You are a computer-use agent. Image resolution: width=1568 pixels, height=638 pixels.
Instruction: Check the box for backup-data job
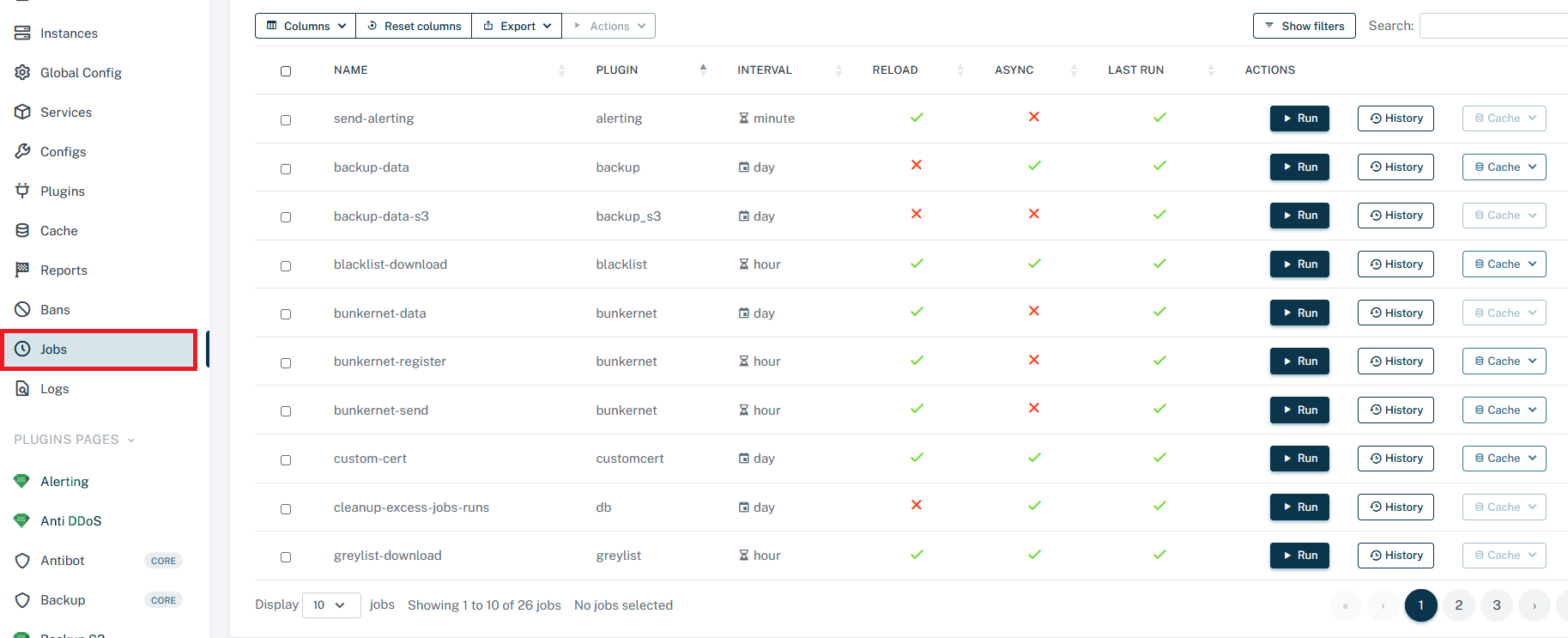click(286, 169)
